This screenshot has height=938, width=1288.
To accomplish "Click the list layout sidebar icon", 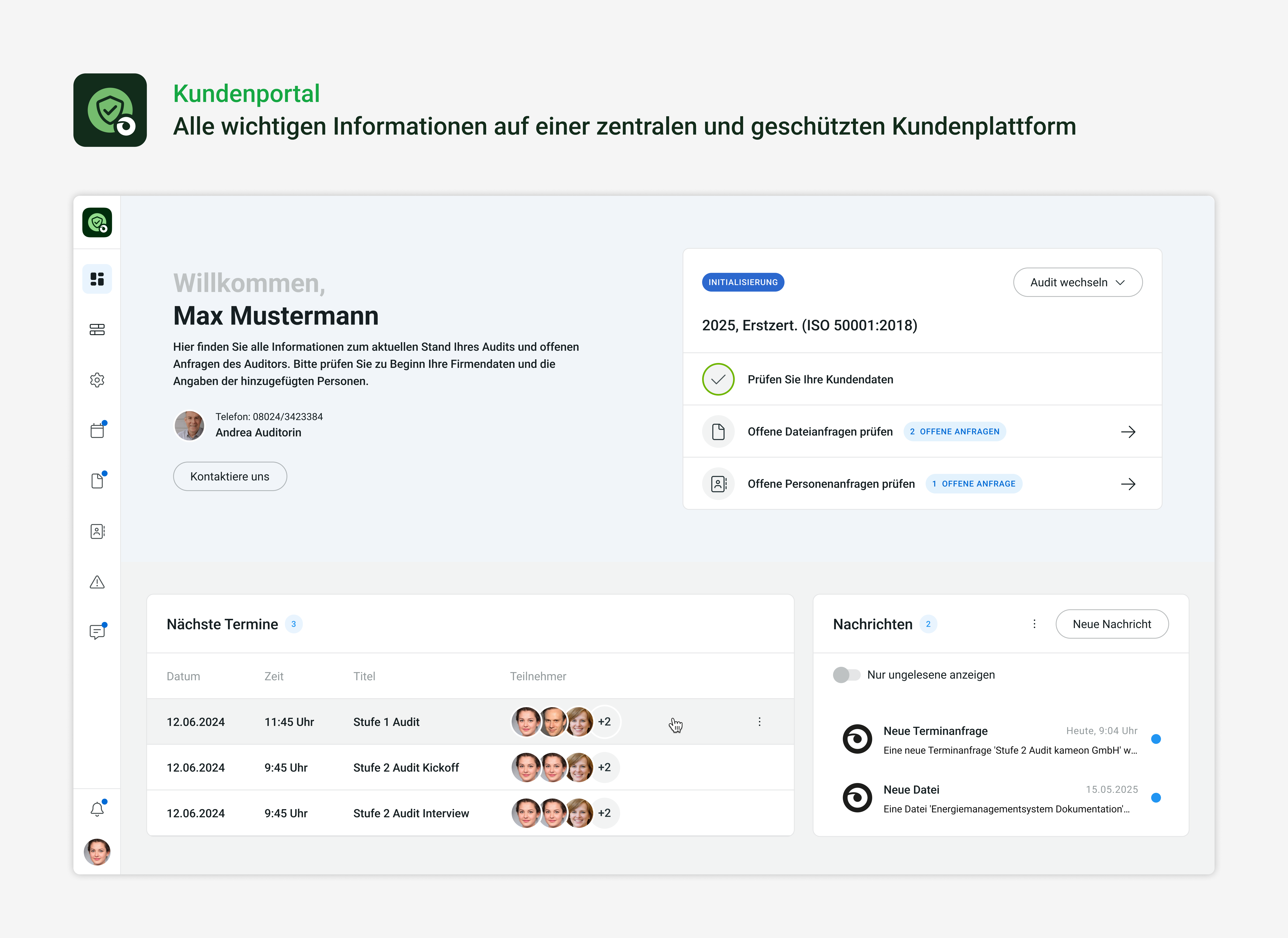I will coord(97,329).
